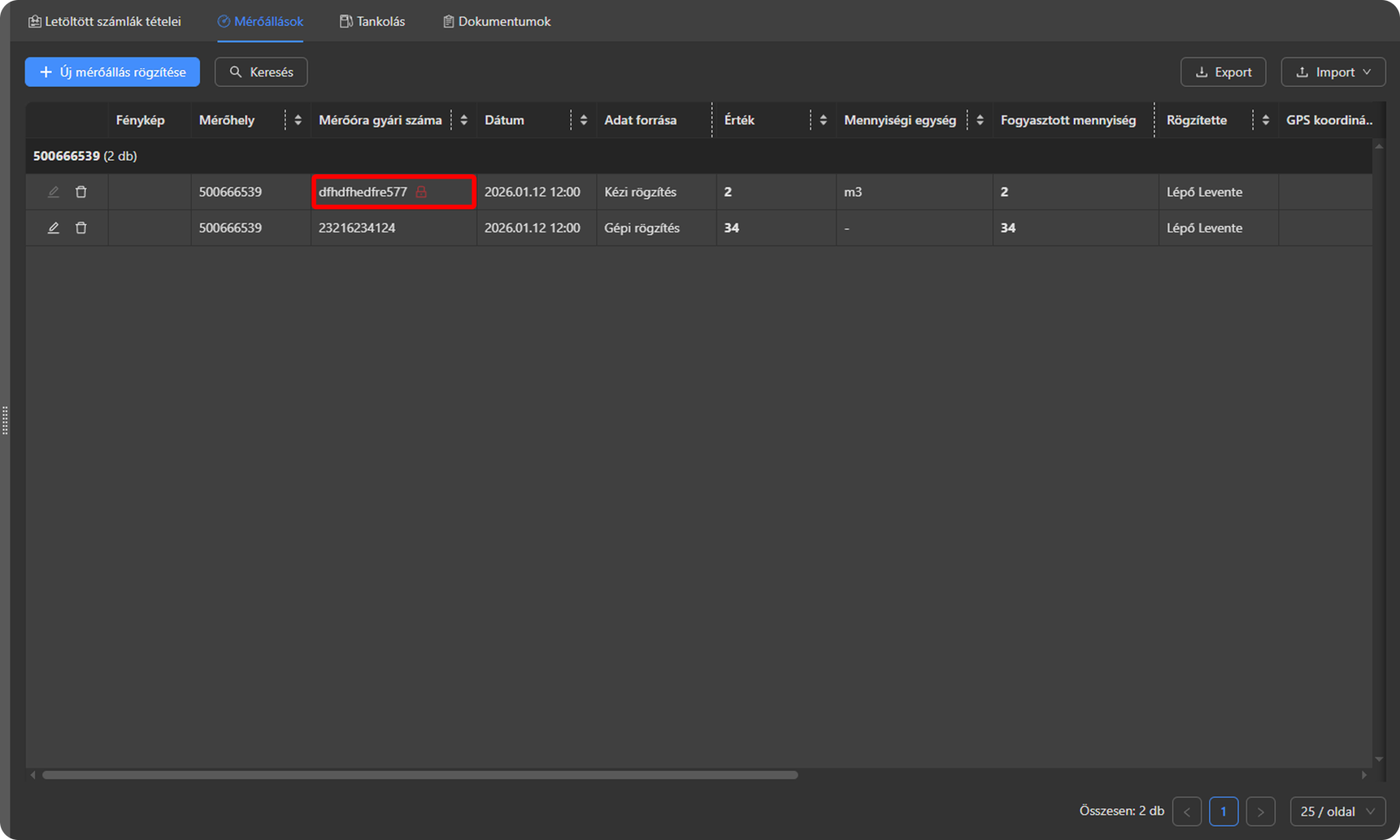
Task: Sort by the Mérőhely column arrows
Action: pos(297,120)
